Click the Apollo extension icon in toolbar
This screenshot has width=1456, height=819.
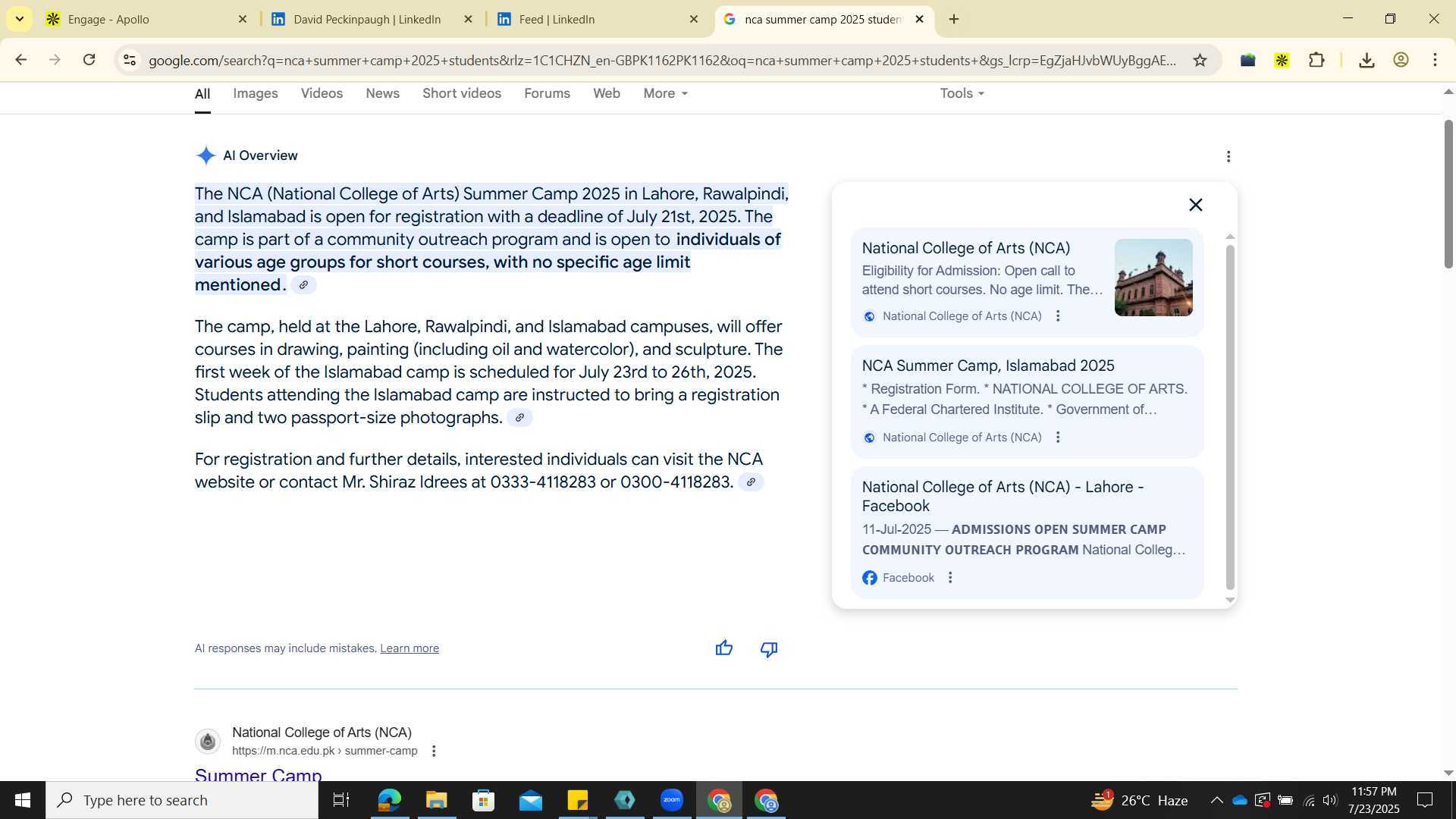(x=1282, y=60)
